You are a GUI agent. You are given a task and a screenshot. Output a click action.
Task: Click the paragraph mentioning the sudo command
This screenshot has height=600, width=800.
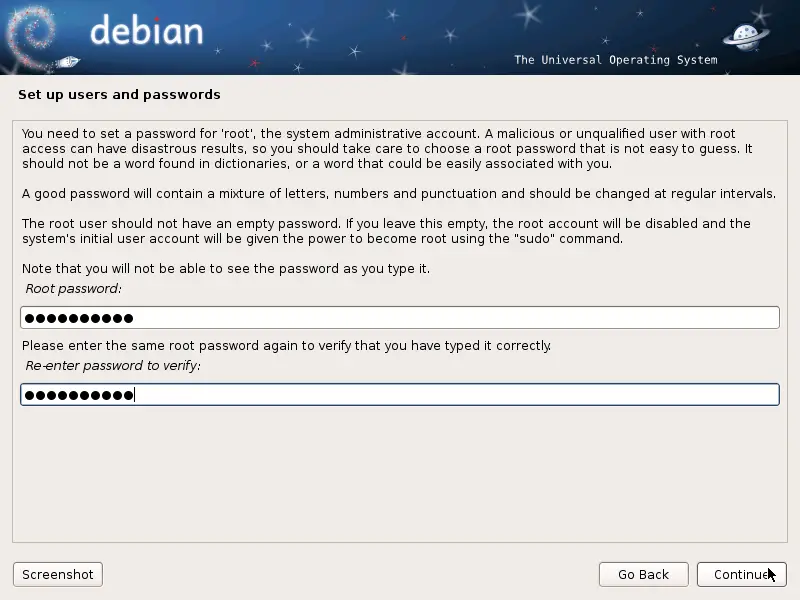pyautogui.click(x=386, y=231)
